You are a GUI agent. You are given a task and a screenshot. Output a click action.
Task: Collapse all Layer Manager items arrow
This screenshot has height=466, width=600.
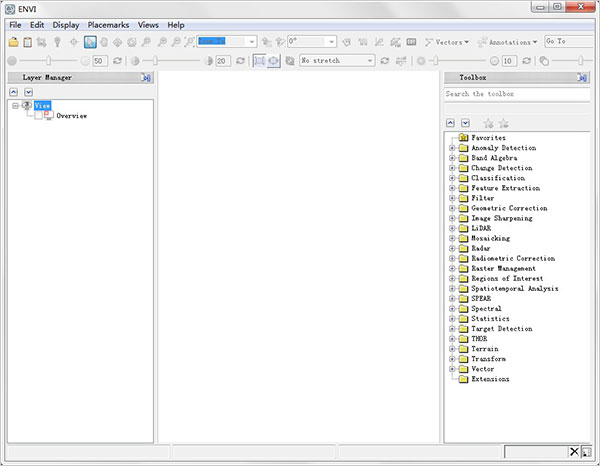pyautogui.click(x=14, y=92)
